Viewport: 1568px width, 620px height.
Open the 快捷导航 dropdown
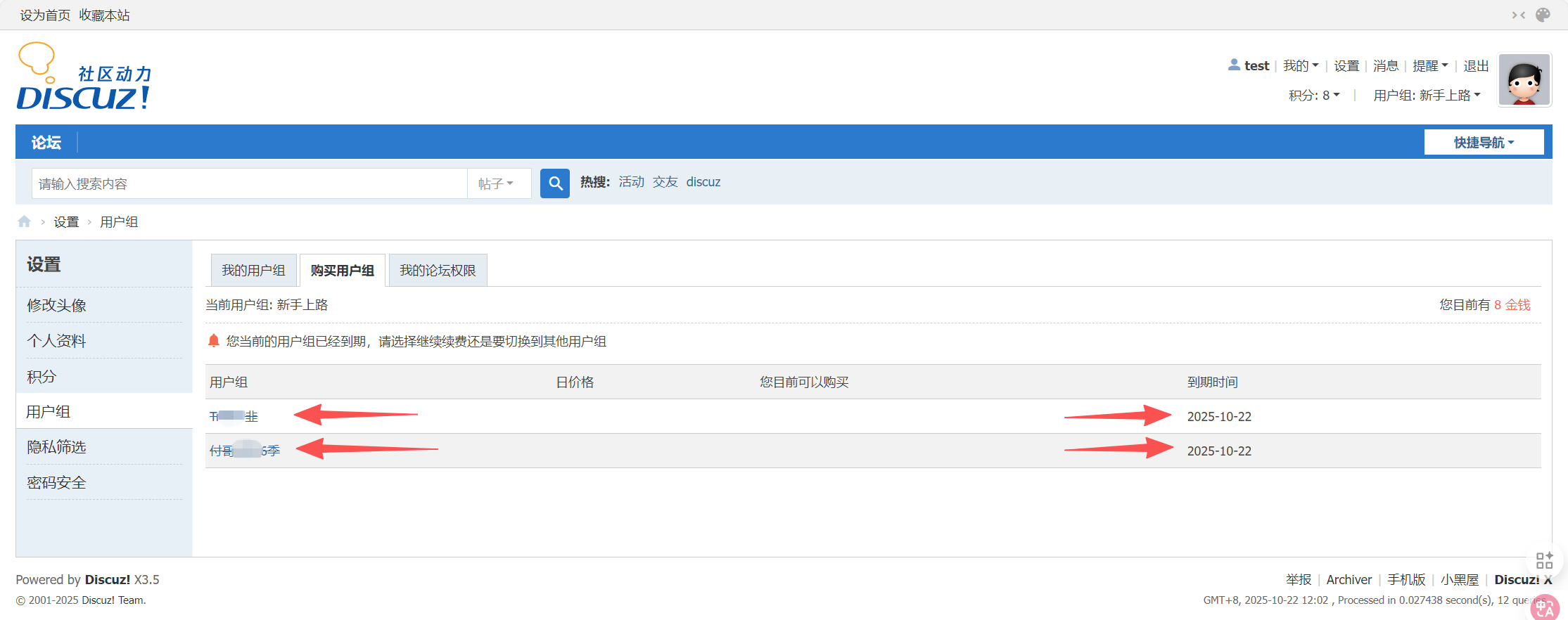click(x=1484, y=143)
